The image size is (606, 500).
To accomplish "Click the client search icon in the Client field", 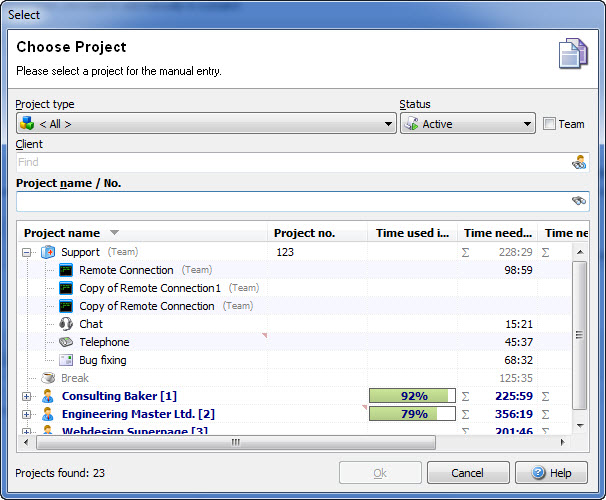I will pyautogui.click(x=579, y=162).
